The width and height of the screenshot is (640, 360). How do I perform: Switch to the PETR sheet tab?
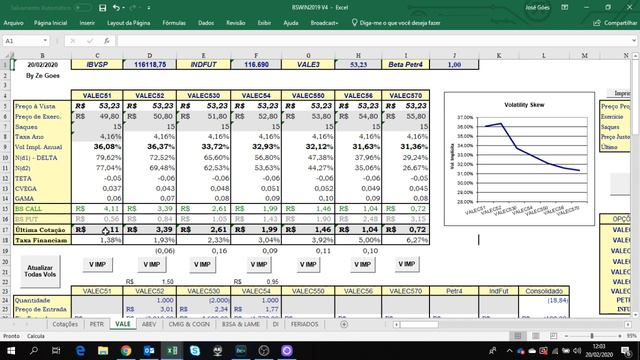pos(97,324)
